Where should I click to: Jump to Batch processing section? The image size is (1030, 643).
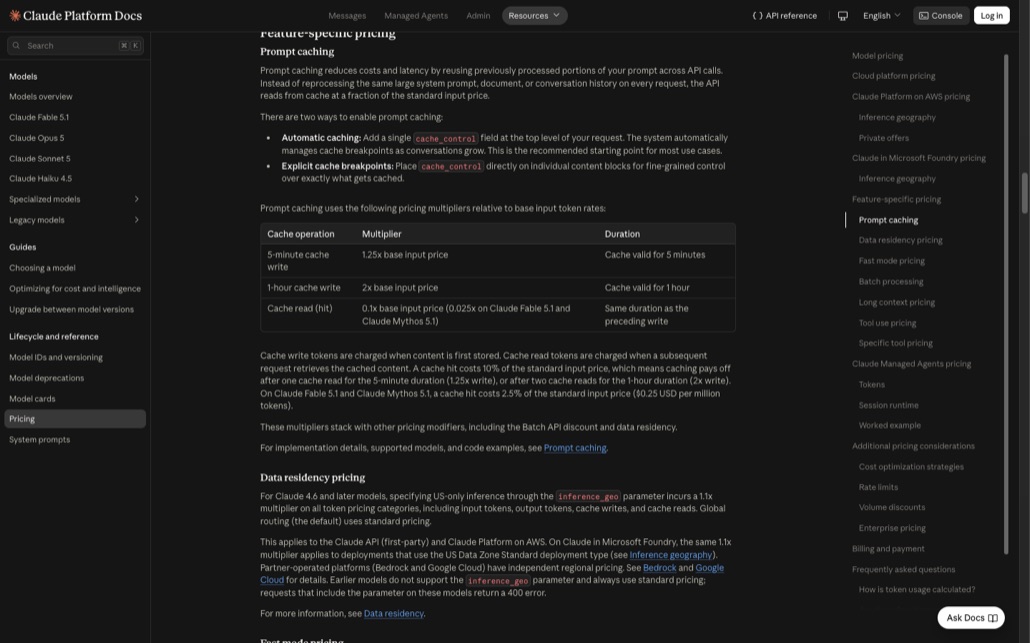891,282
